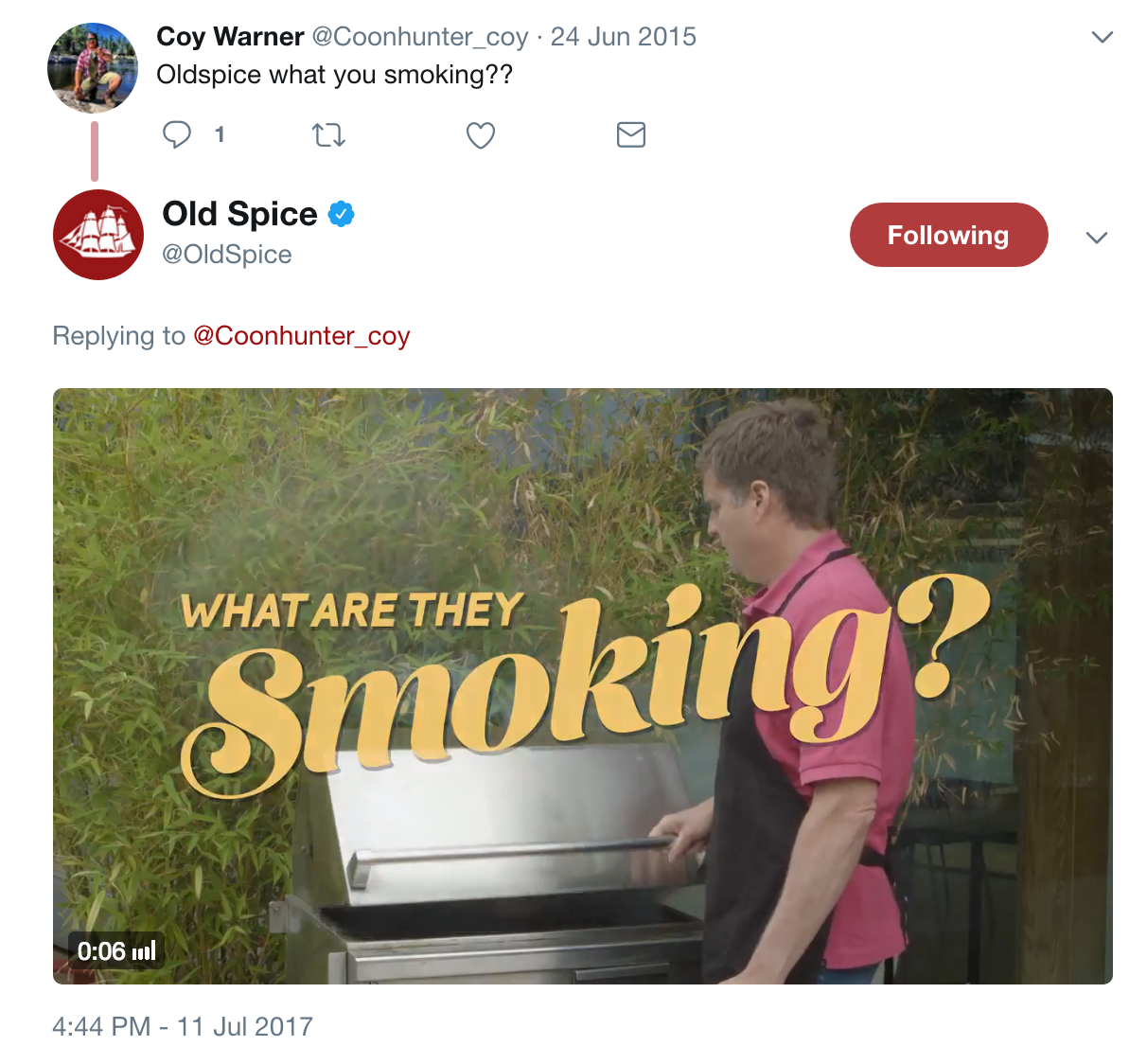The width and height of the screenshot is (1147, 1064).
Task: Expand the chevron next to Following
Action: coord(1096,238)
